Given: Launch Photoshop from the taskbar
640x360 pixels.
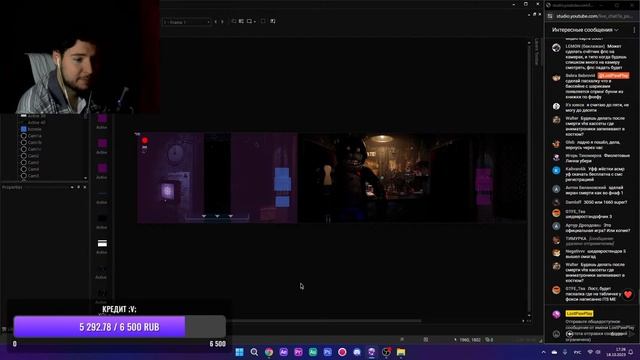Looking at the screenshot, I should 328,352.
